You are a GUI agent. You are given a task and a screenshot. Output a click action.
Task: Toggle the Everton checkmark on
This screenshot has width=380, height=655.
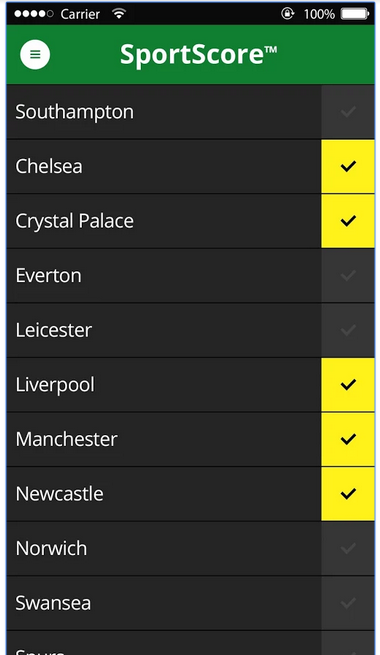pyautogui.click(x=348, y=275)
